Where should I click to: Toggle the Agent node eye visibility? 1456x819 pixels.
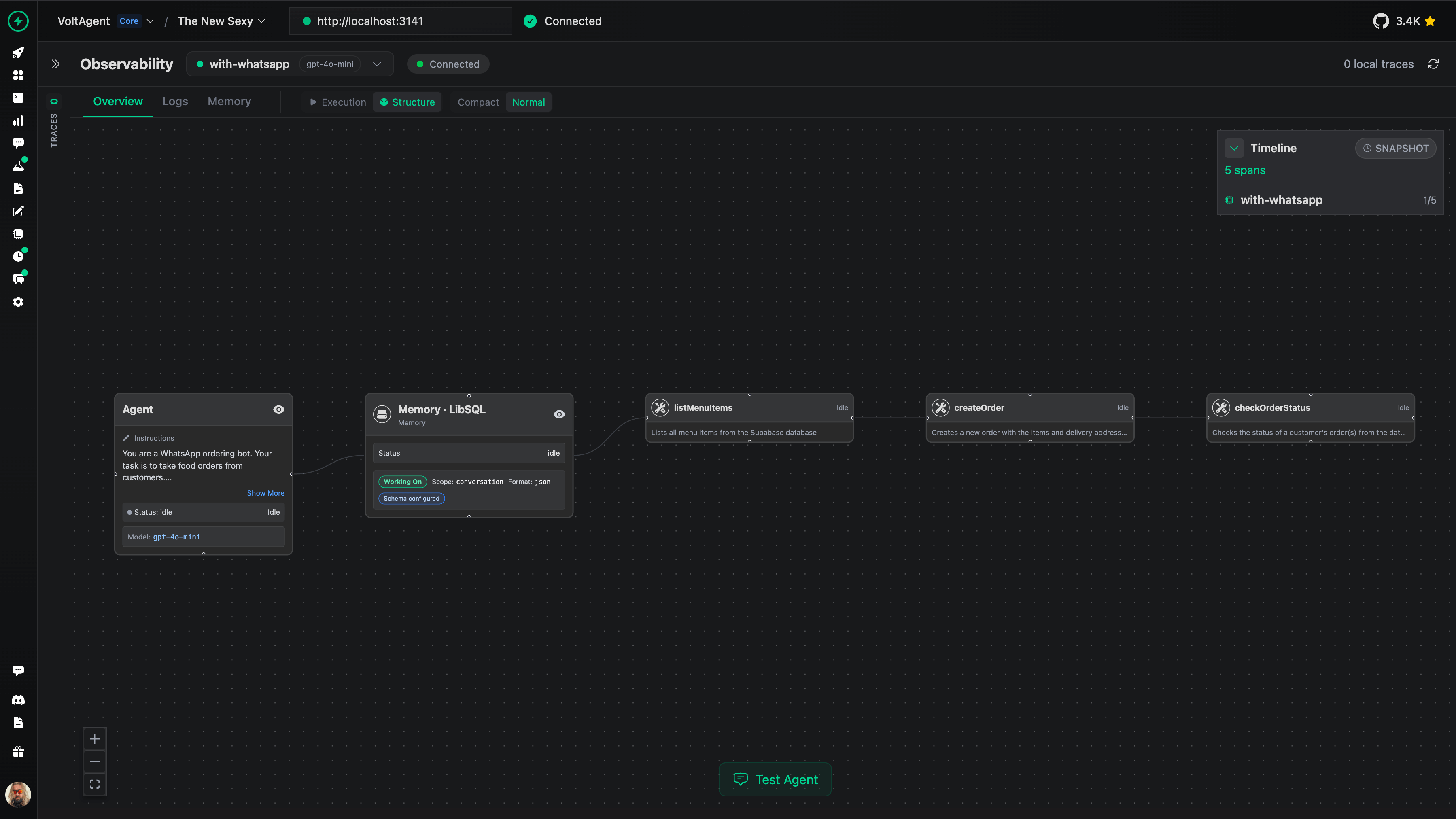point(279,409)
